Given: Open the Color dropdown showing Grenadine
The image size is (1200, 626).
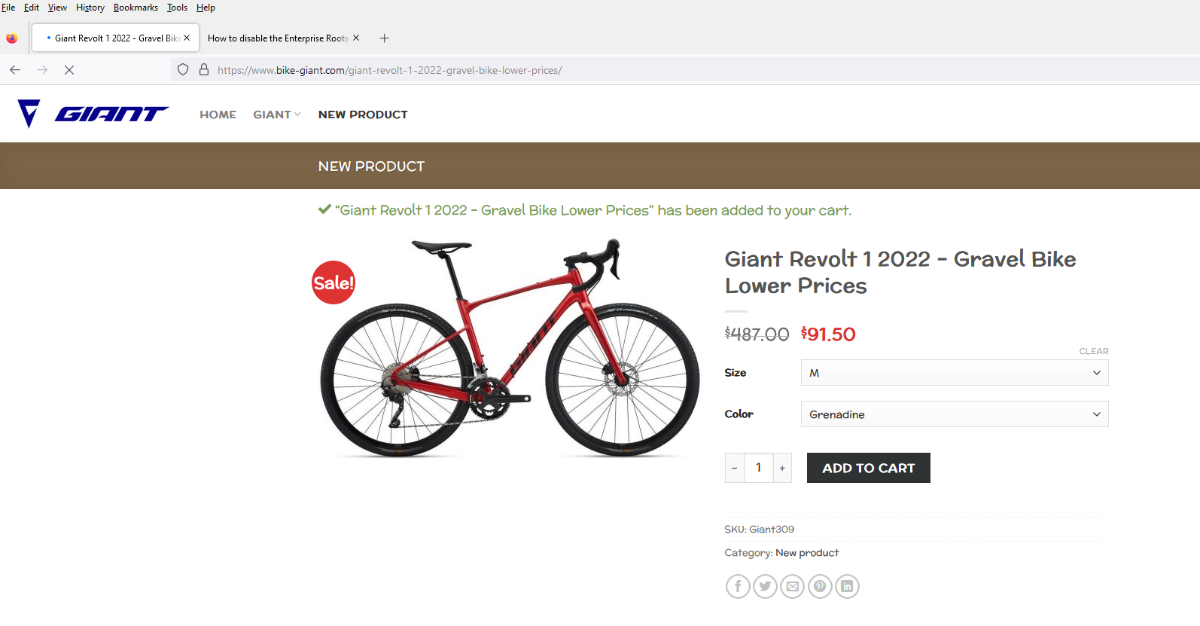Looking at the screenshot, I should coord(954,414).
